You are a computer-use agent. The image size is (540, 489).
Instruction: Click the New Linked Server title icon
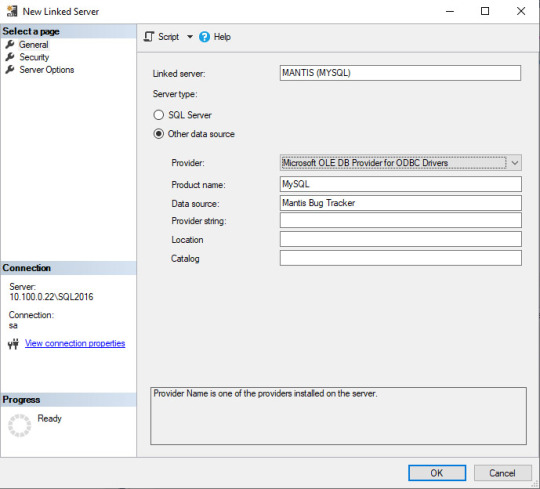click(12, 11)
